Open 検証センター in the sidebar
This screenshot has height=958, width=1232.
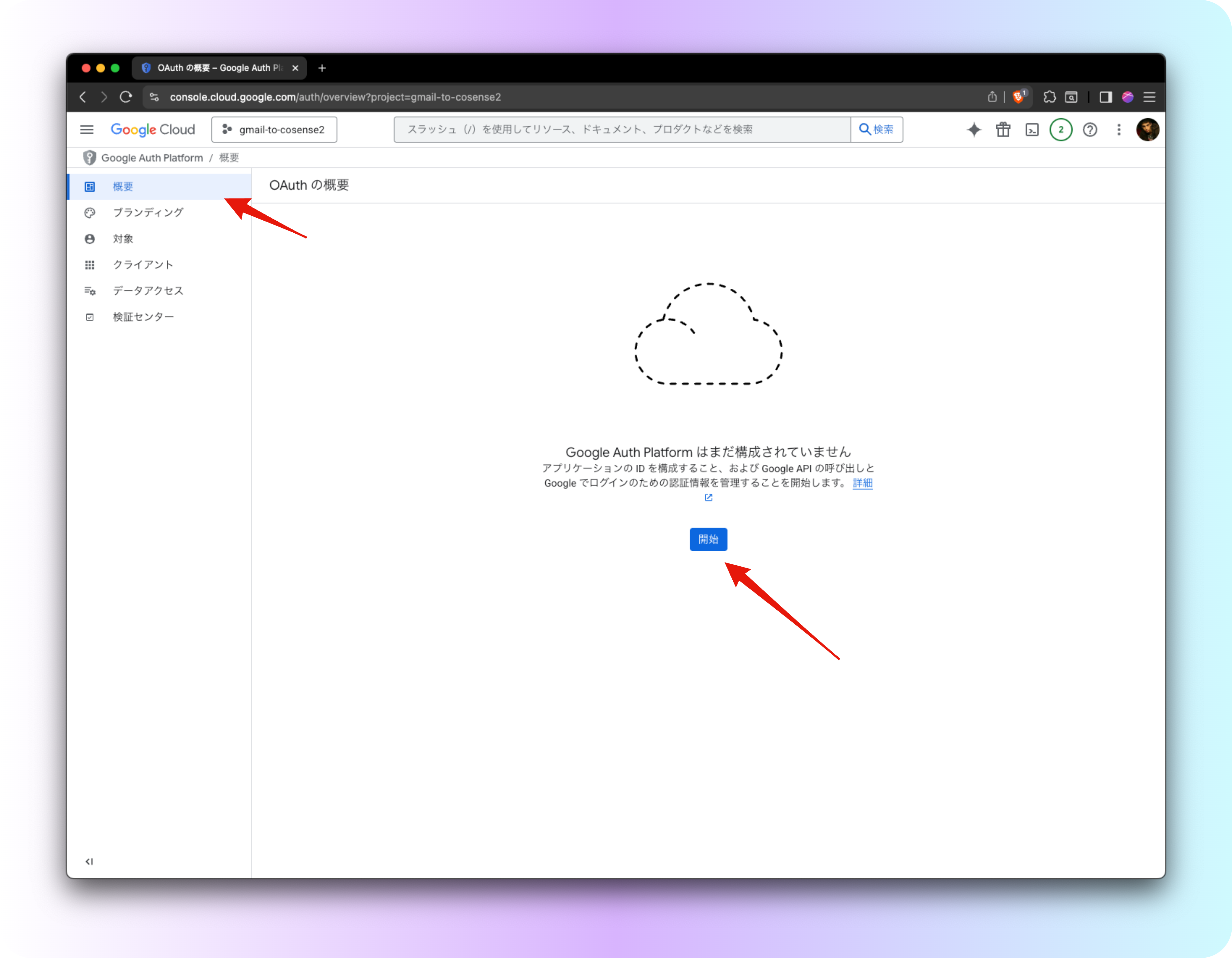click(160, 317)
